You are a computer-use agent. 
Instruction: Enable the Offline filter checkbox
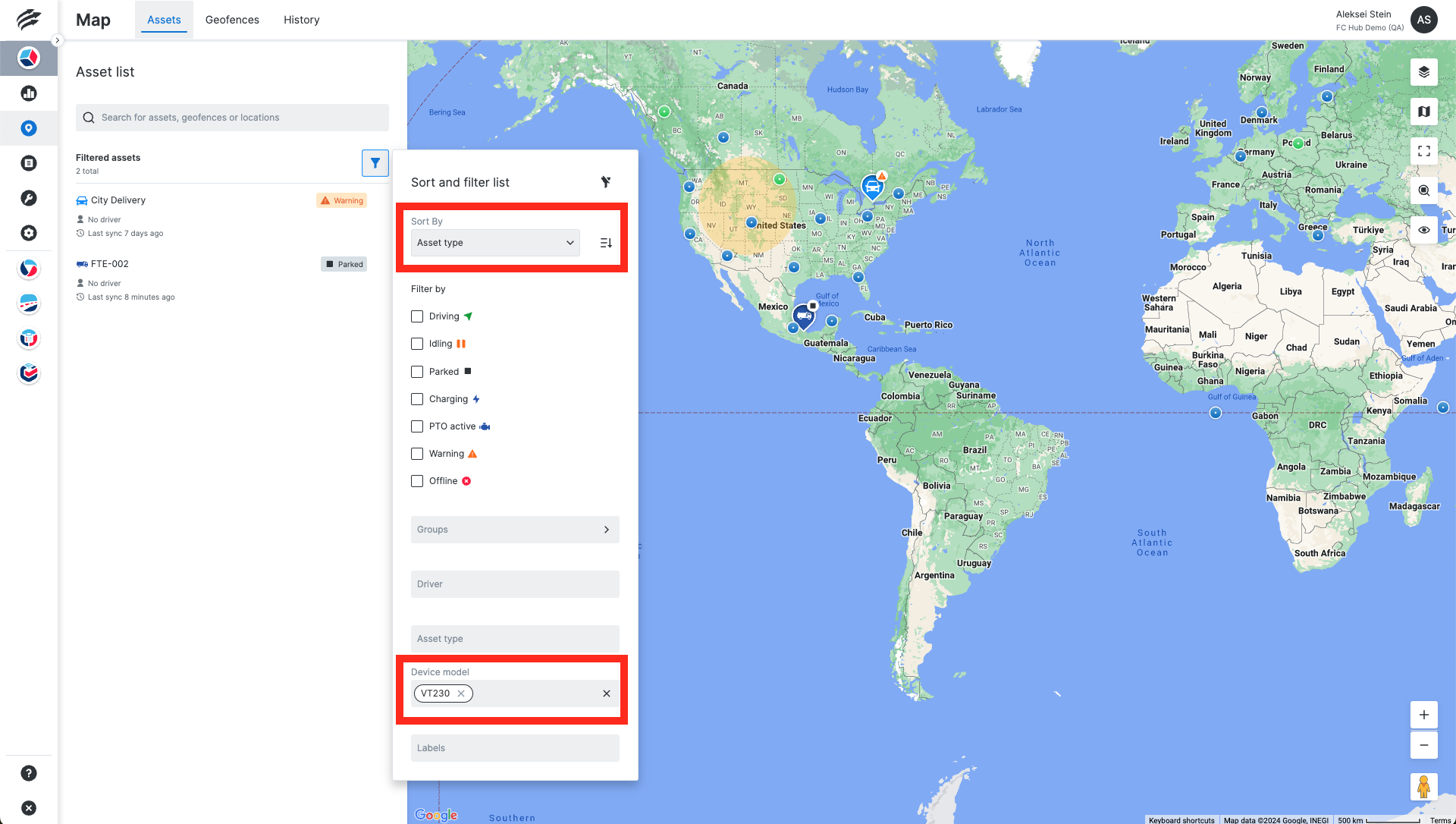click(x=416, y=480)
